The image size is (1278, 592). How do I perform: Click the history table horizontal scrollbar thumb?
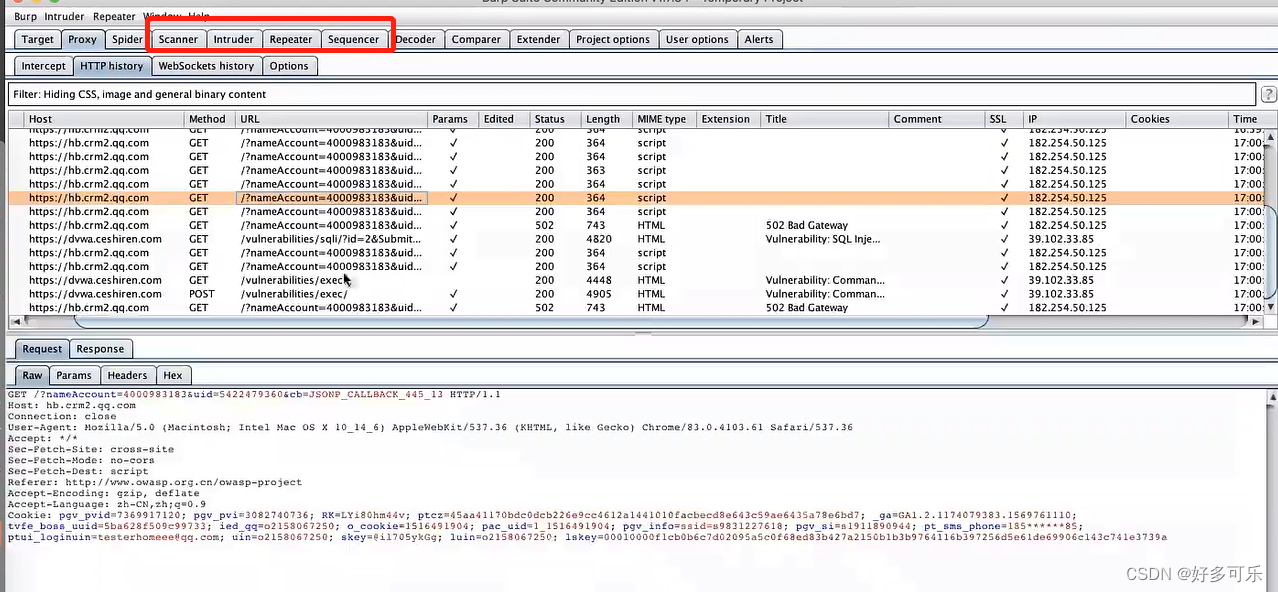530,322
